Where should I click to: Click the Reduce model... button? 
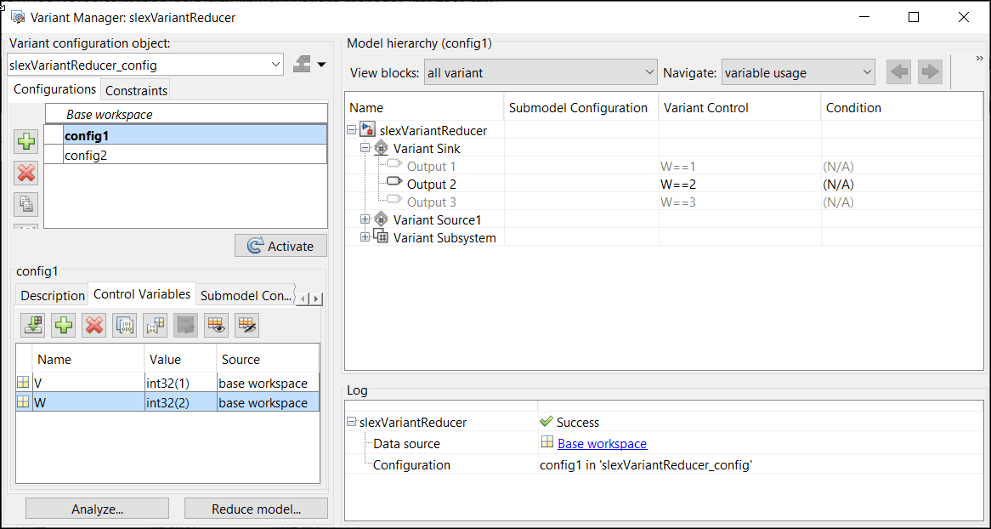pyautogui.click(x=256, y=509)
